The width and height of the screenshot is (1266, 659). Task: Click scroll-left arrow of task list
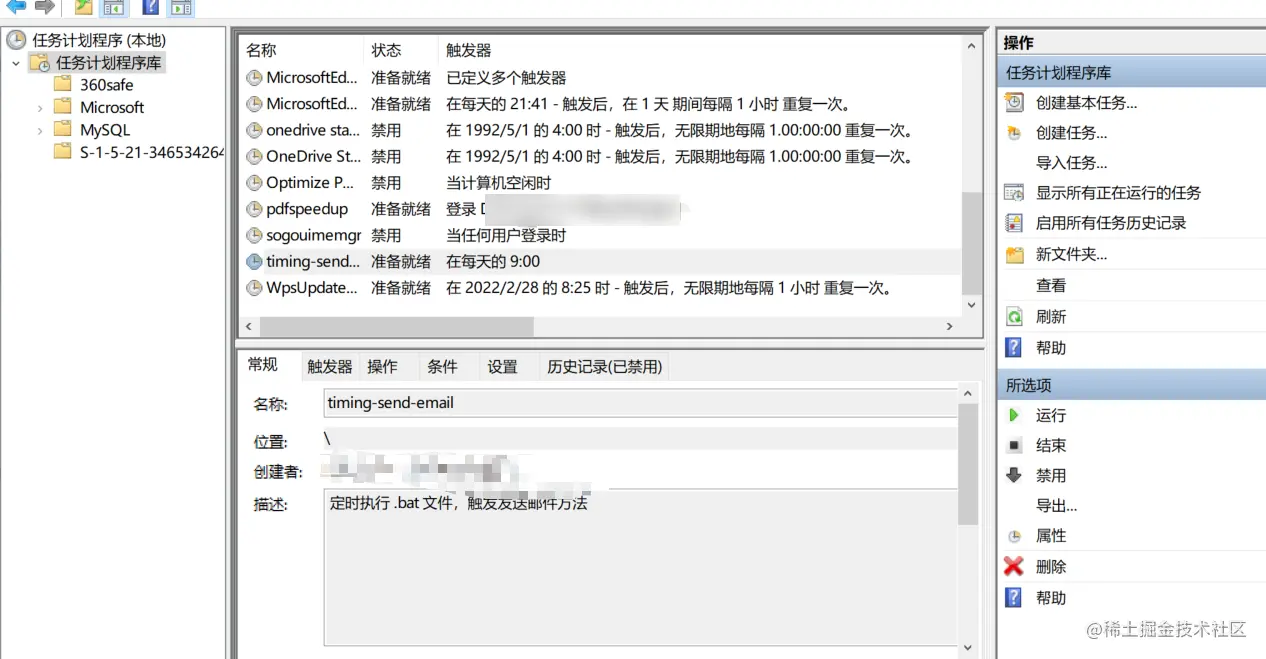(249, 326)
